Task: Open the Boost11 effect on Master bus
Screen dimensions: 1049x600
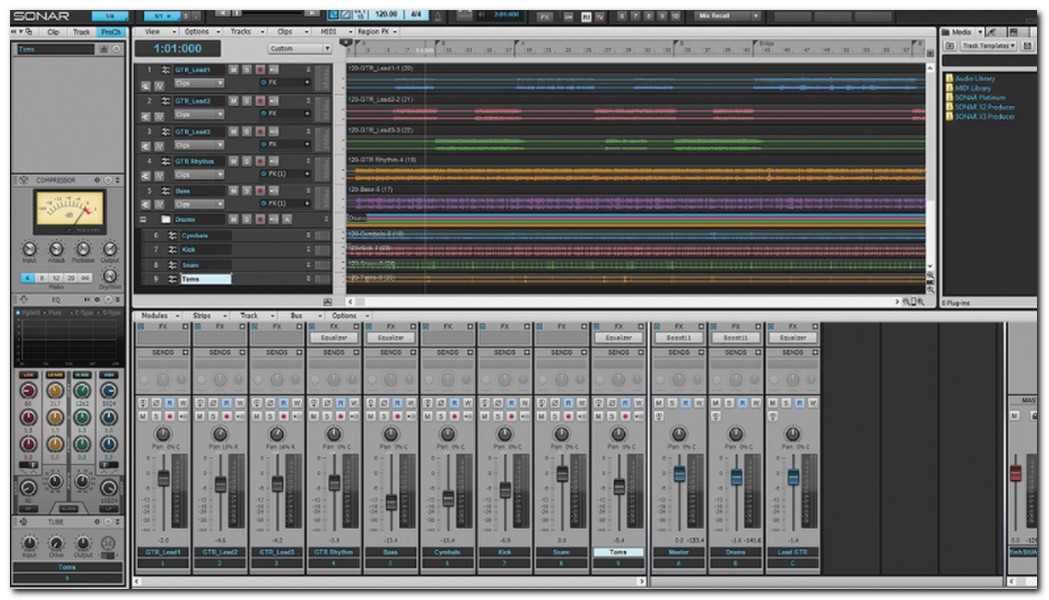Action: click(679, 338)
